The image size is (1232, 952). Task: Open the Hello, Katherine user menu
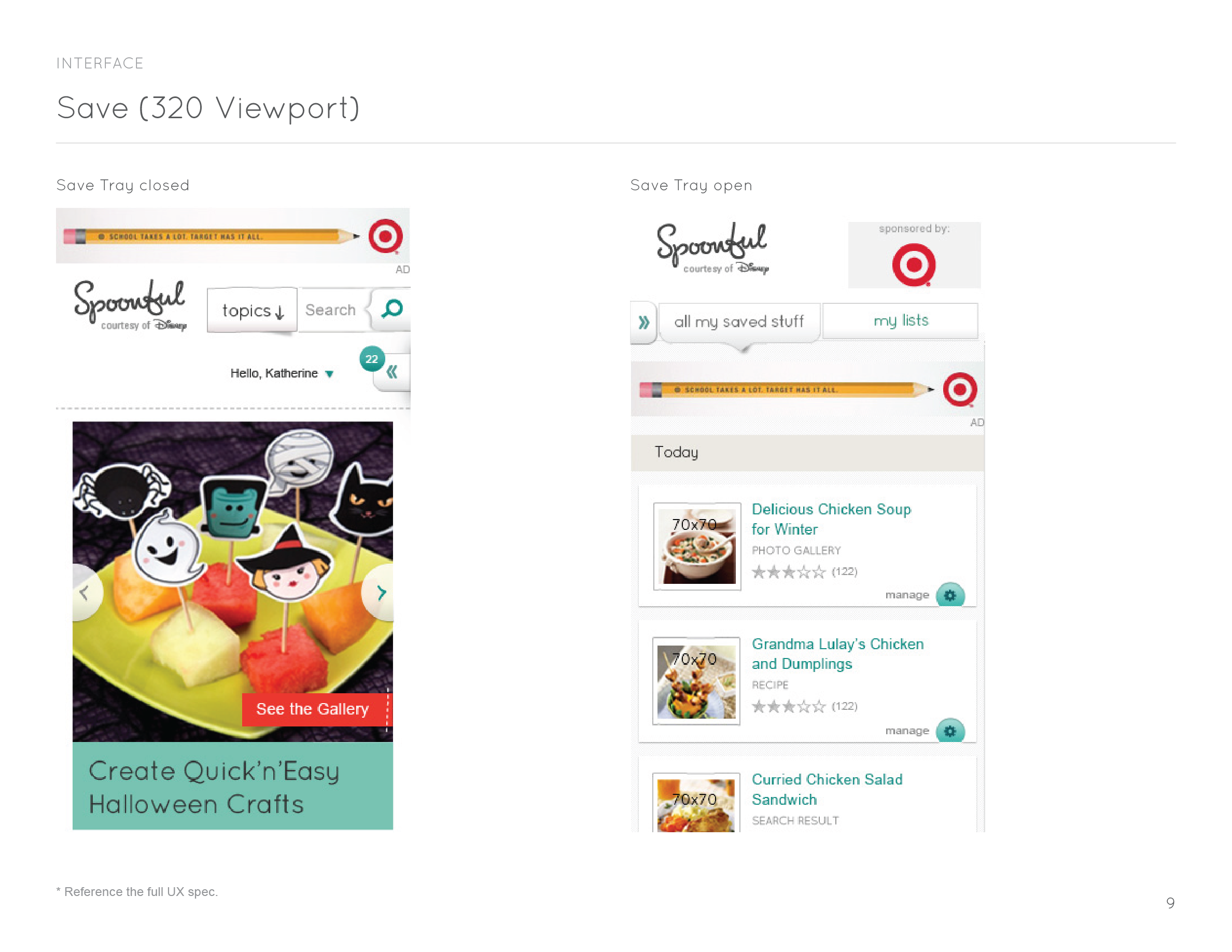[282, 373]
